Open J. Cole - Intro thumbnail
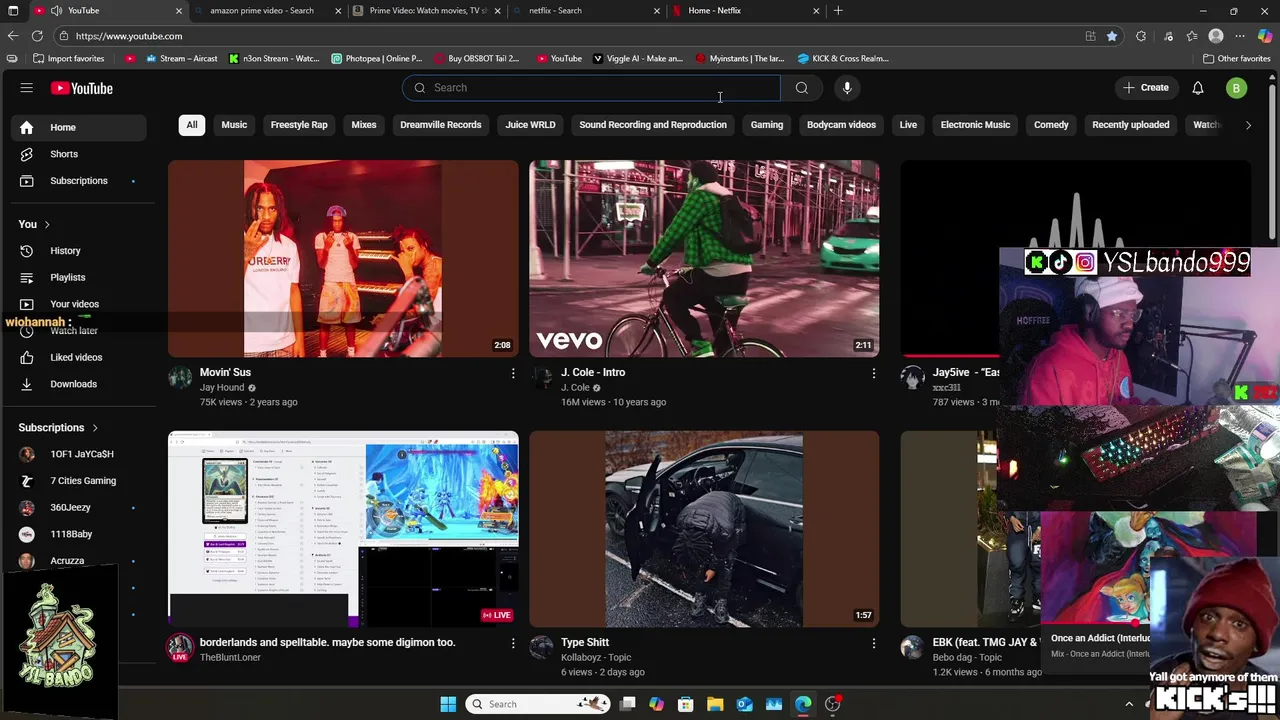 point(704,259)
